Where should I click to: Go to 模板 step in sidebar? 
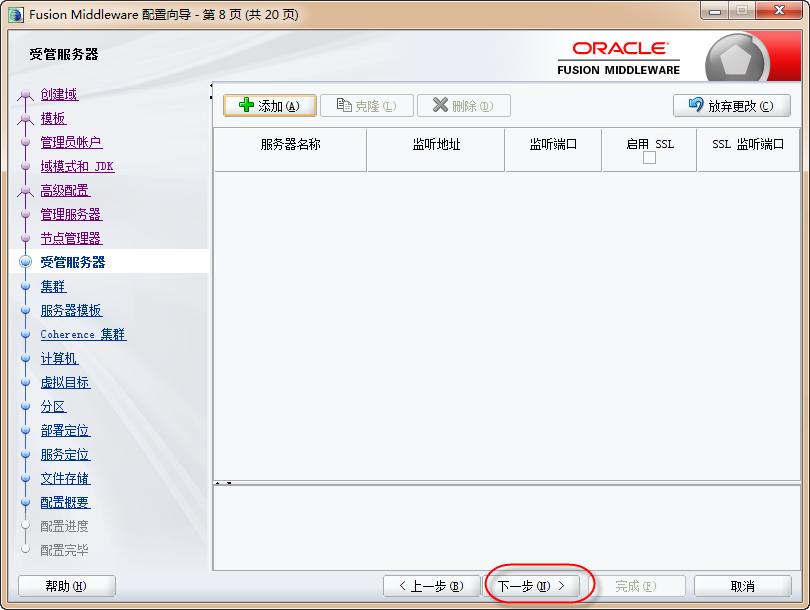coord(53,118)
